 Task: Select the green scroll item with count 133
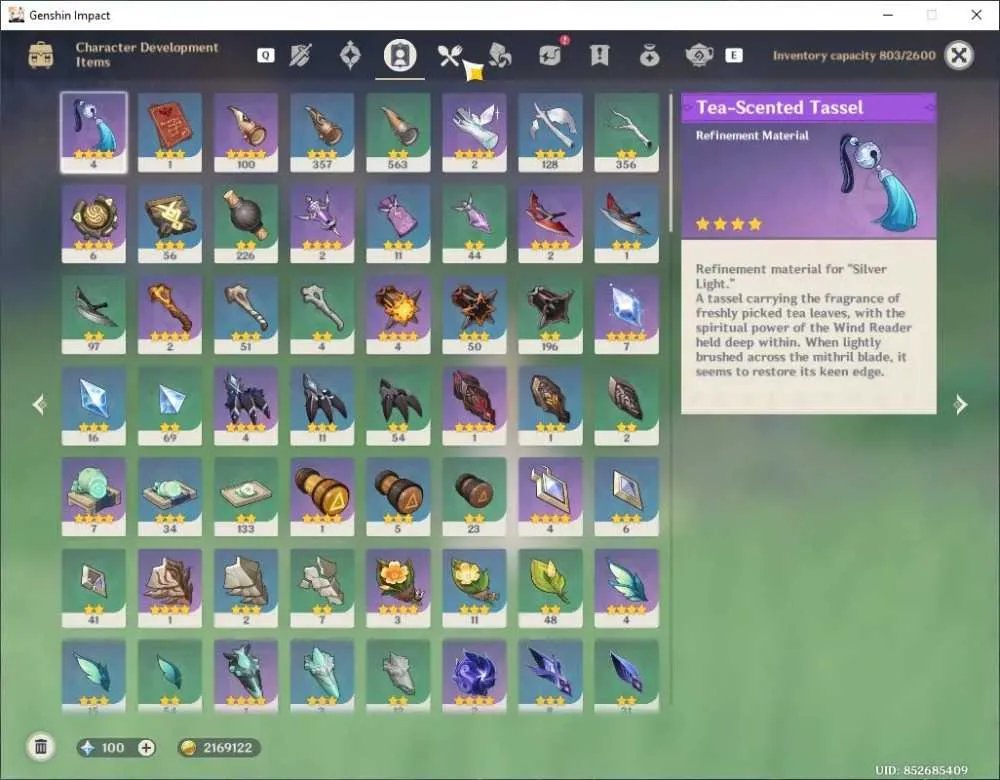(x=246, y=497)
